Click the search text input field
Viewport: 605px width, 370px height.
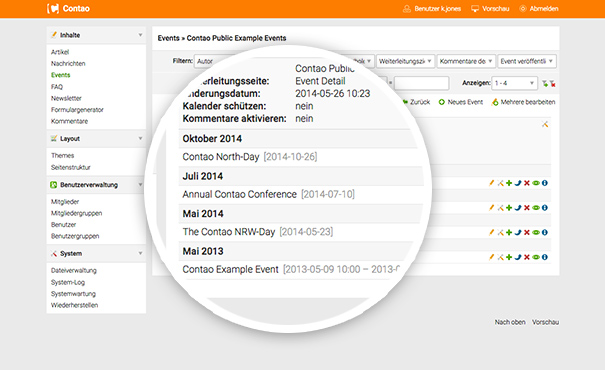pos(421,83)
